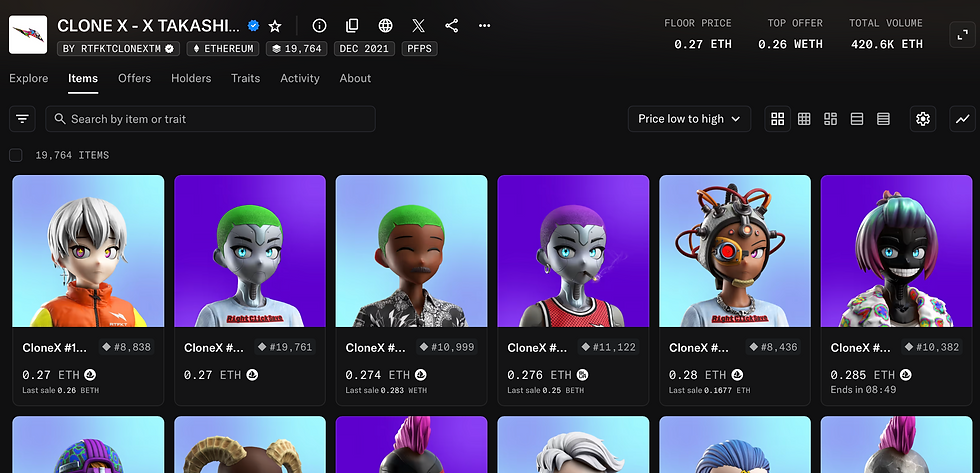The height and width of the screenshot is (473, 980).
Task: Click the 0.26 WETH top offer value
Action: [790, 44]
